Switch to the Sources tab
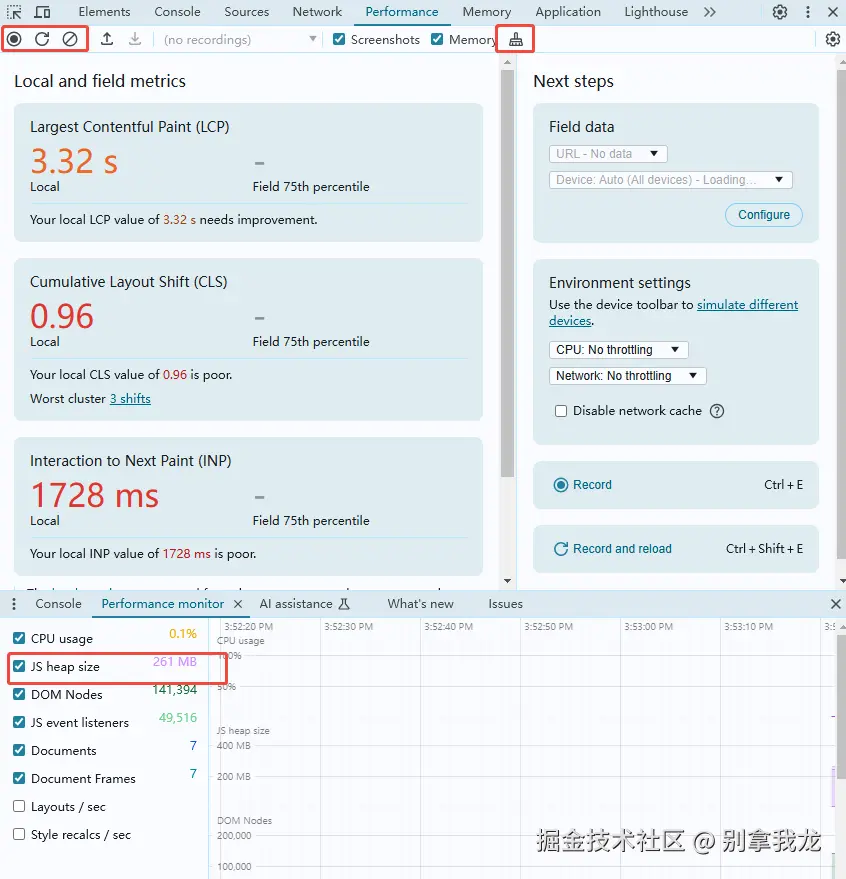The image size is (846, 879). click(x=247, y=12)
